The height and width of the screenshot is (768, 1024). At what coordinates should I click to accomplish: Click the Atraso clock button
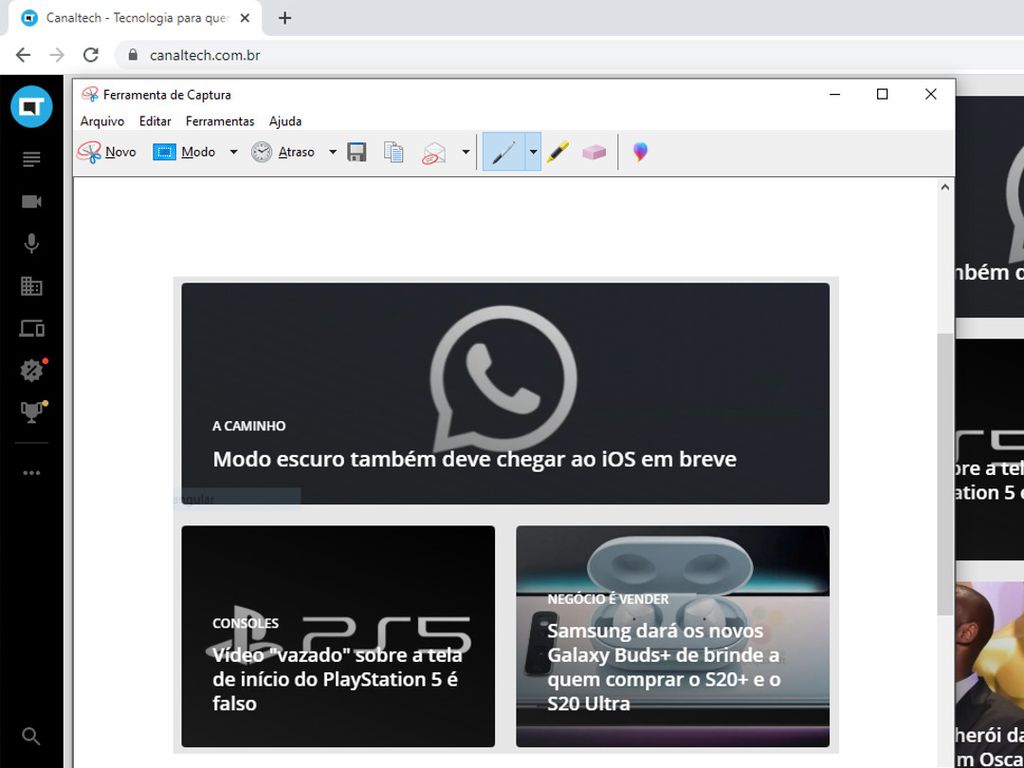pyautogui.click(x=283, y=152)
